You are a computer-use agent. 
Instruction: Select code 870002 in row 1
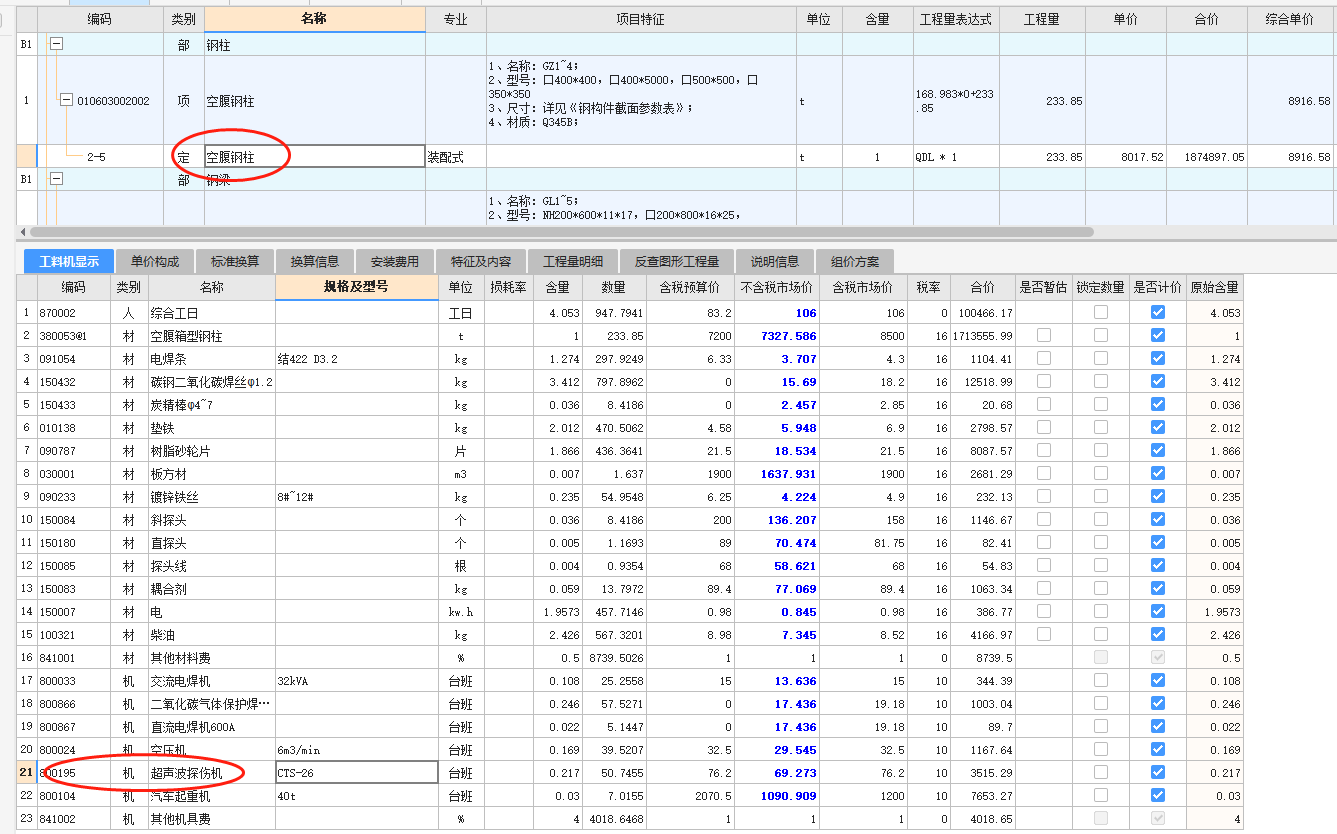point(75,312)
